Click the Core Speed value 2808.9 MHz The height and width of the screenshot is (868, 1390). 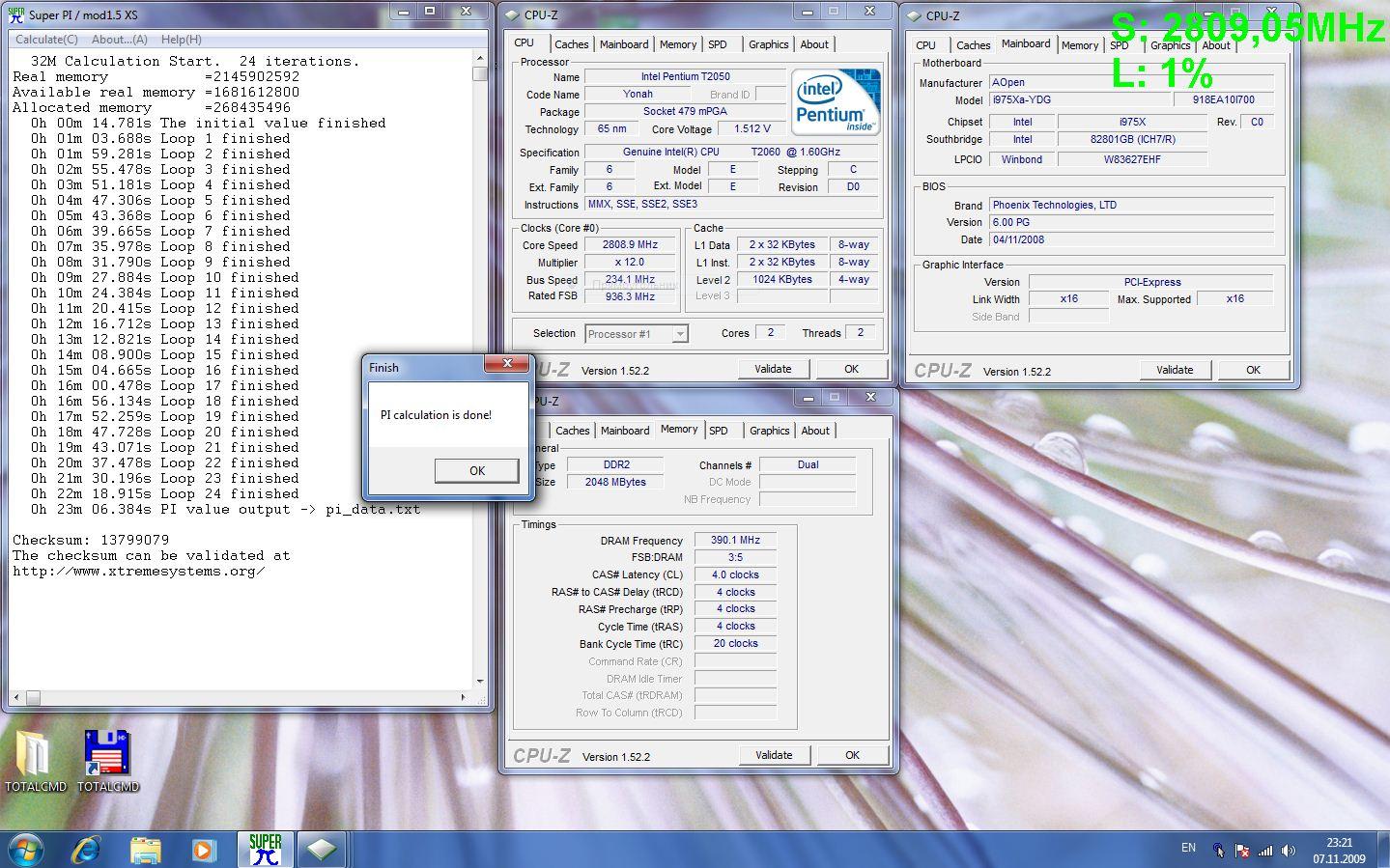click(x=630, y=245)
